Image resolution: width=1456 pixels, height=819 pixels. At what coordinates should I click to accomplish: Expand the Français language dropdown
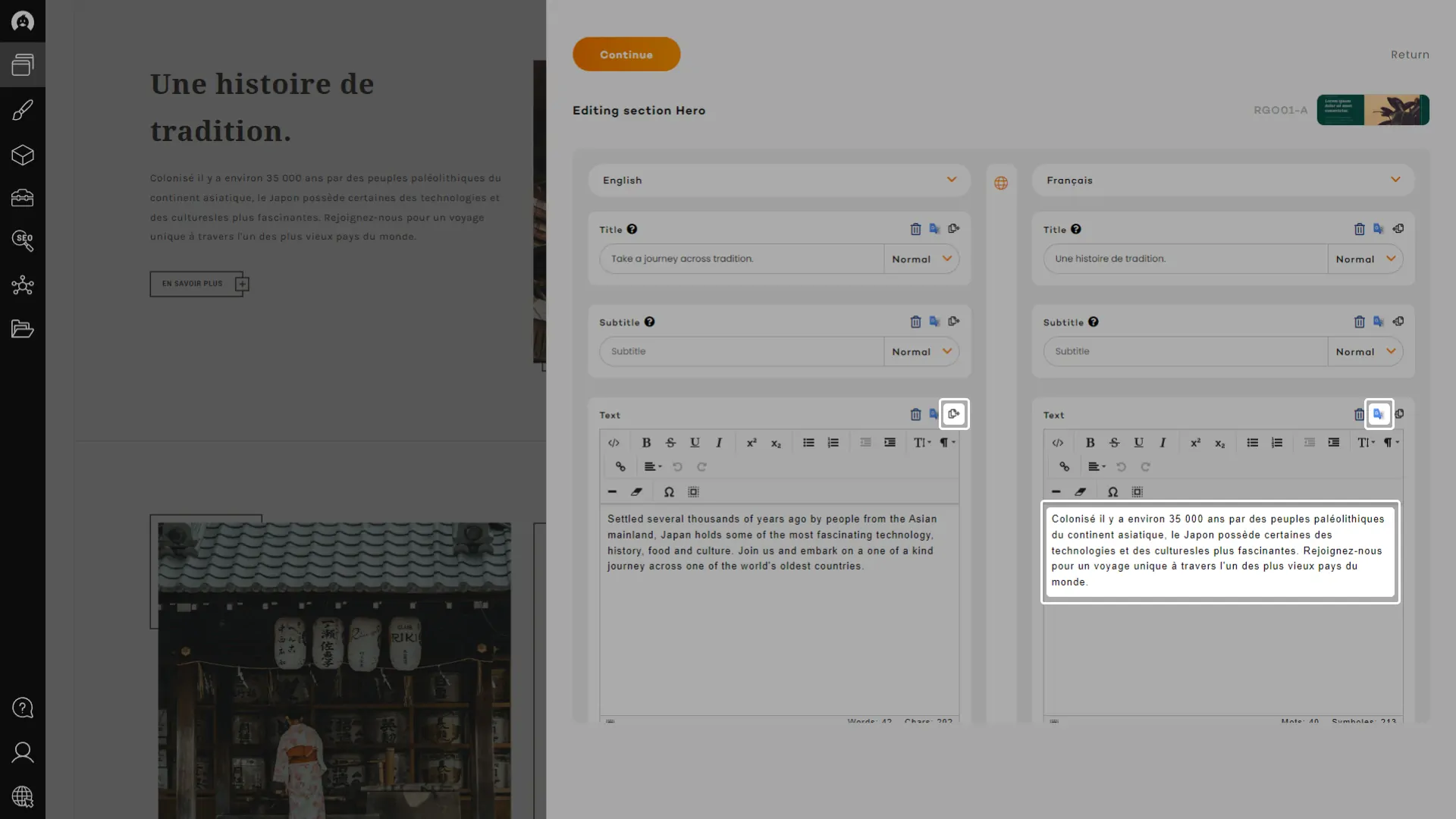click(x=1222, y=180)
